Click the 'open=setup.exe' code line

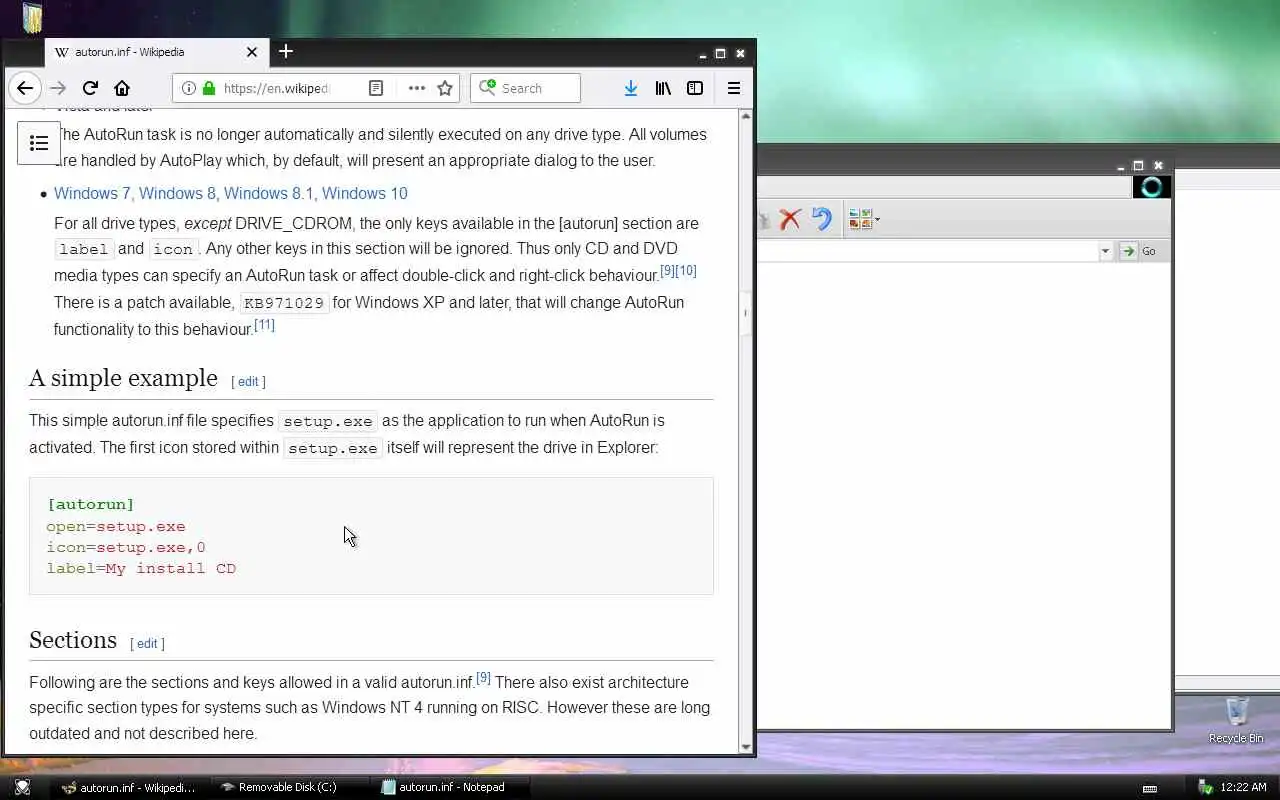click(116, 526)
